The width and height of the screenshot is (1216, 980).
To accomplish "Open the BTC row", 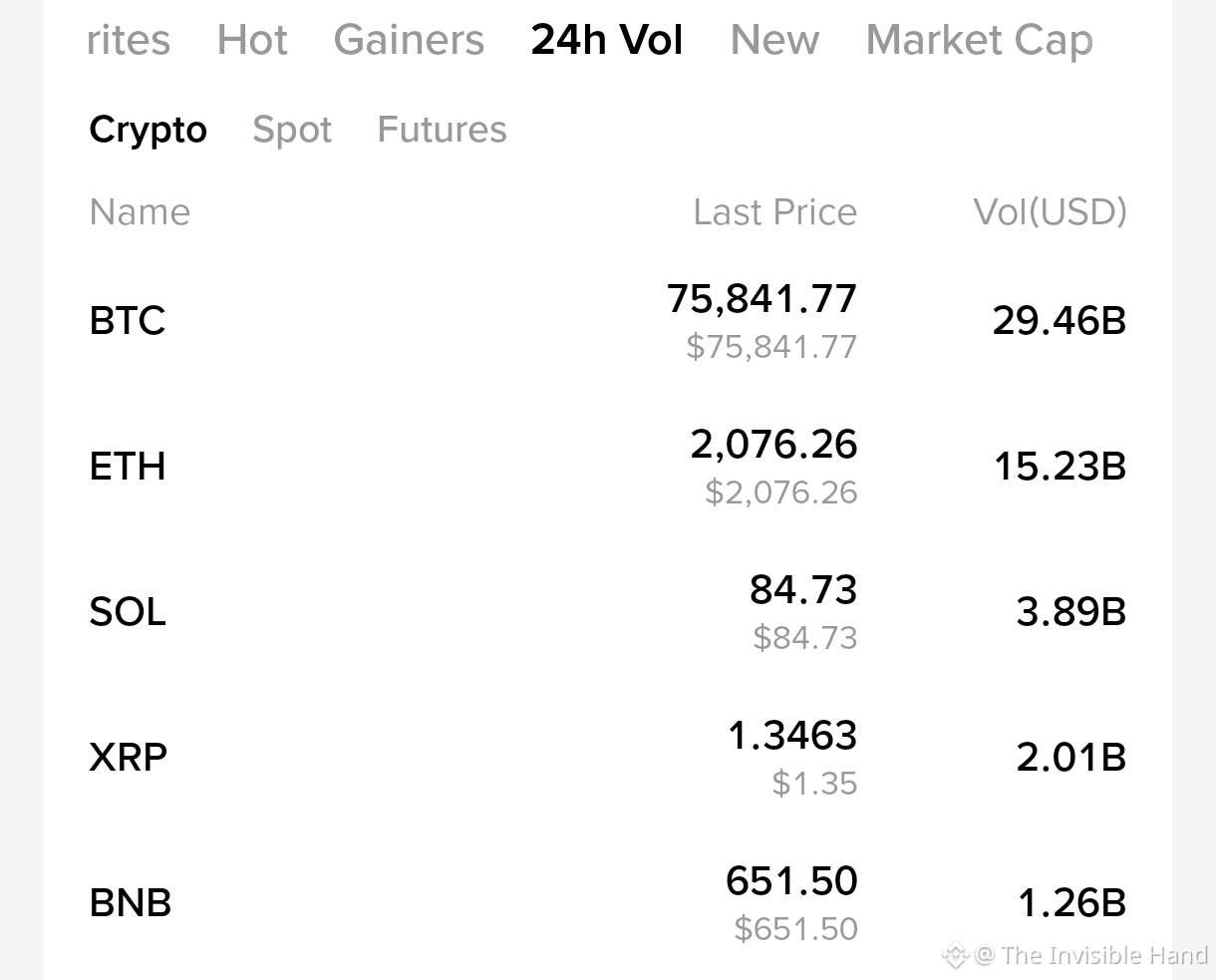I will (x=608, y=321).
